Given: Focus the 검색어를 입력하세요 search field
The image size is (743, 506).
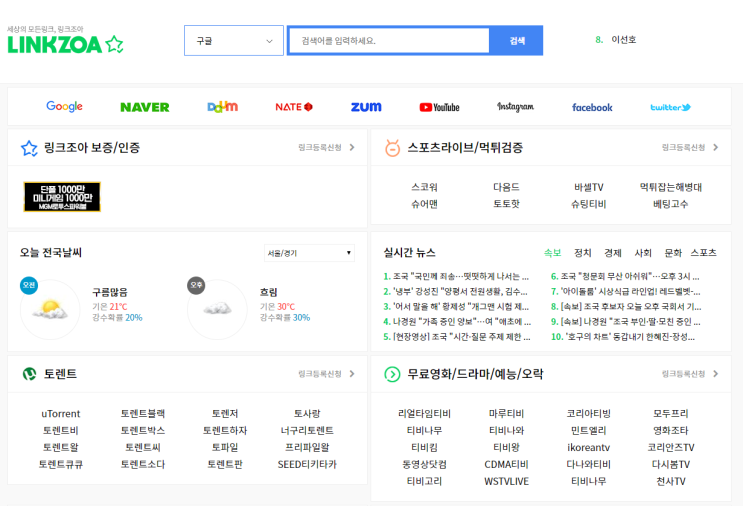Looking at the screenshot, I should [x=389, y=41].
